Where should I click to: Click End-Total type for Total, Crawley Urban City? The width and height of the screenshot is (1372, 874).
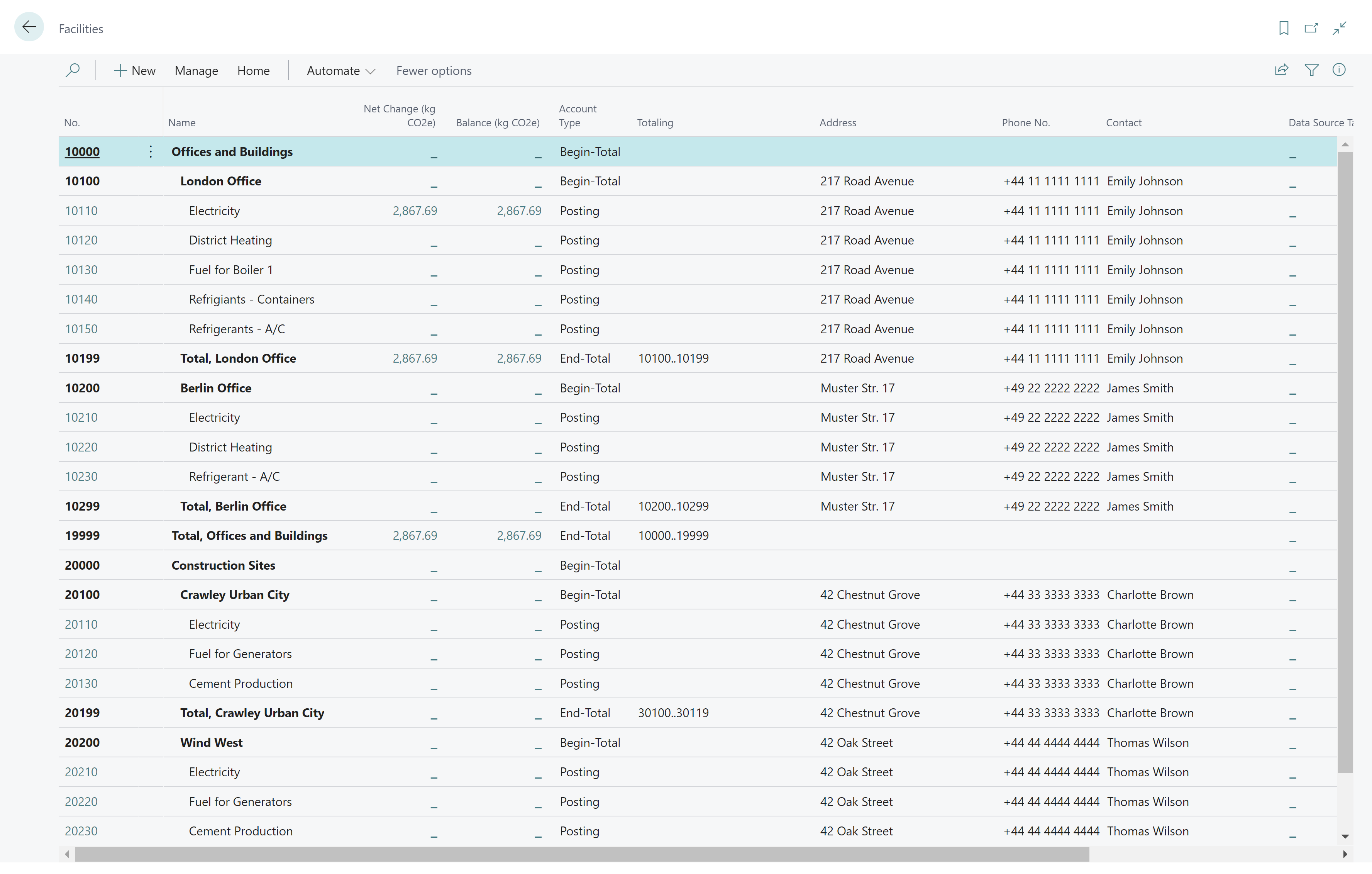click(x=584, y=713)
